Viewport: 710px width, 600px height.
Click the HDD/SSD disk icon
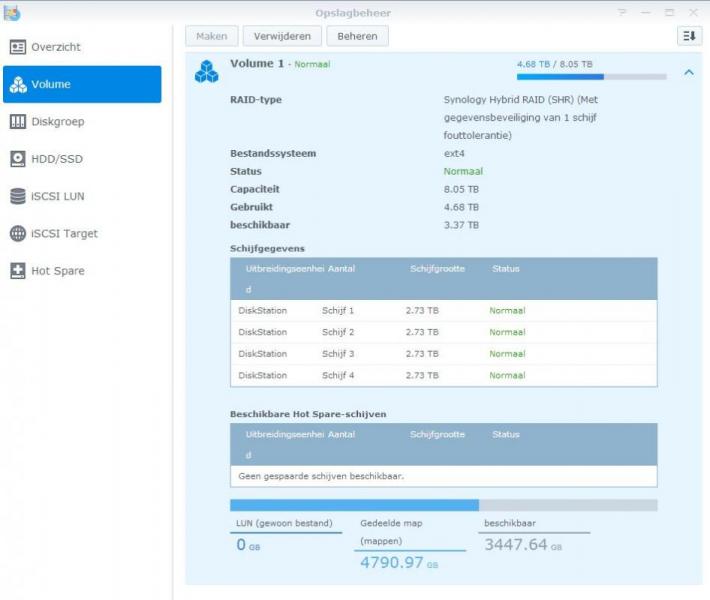coord(18,159)
